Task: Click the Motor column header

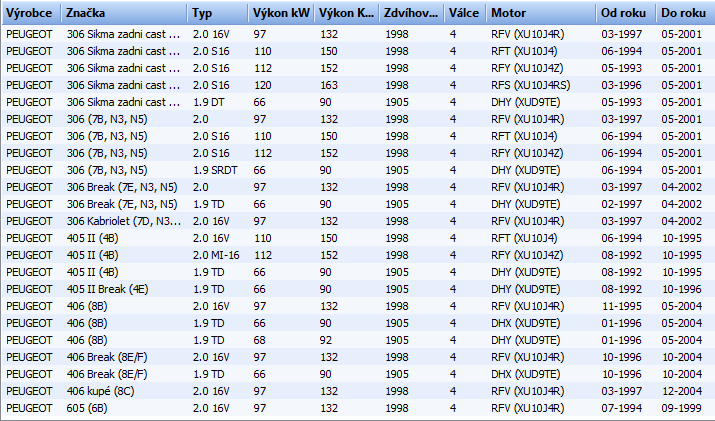Action: (541, 13)
